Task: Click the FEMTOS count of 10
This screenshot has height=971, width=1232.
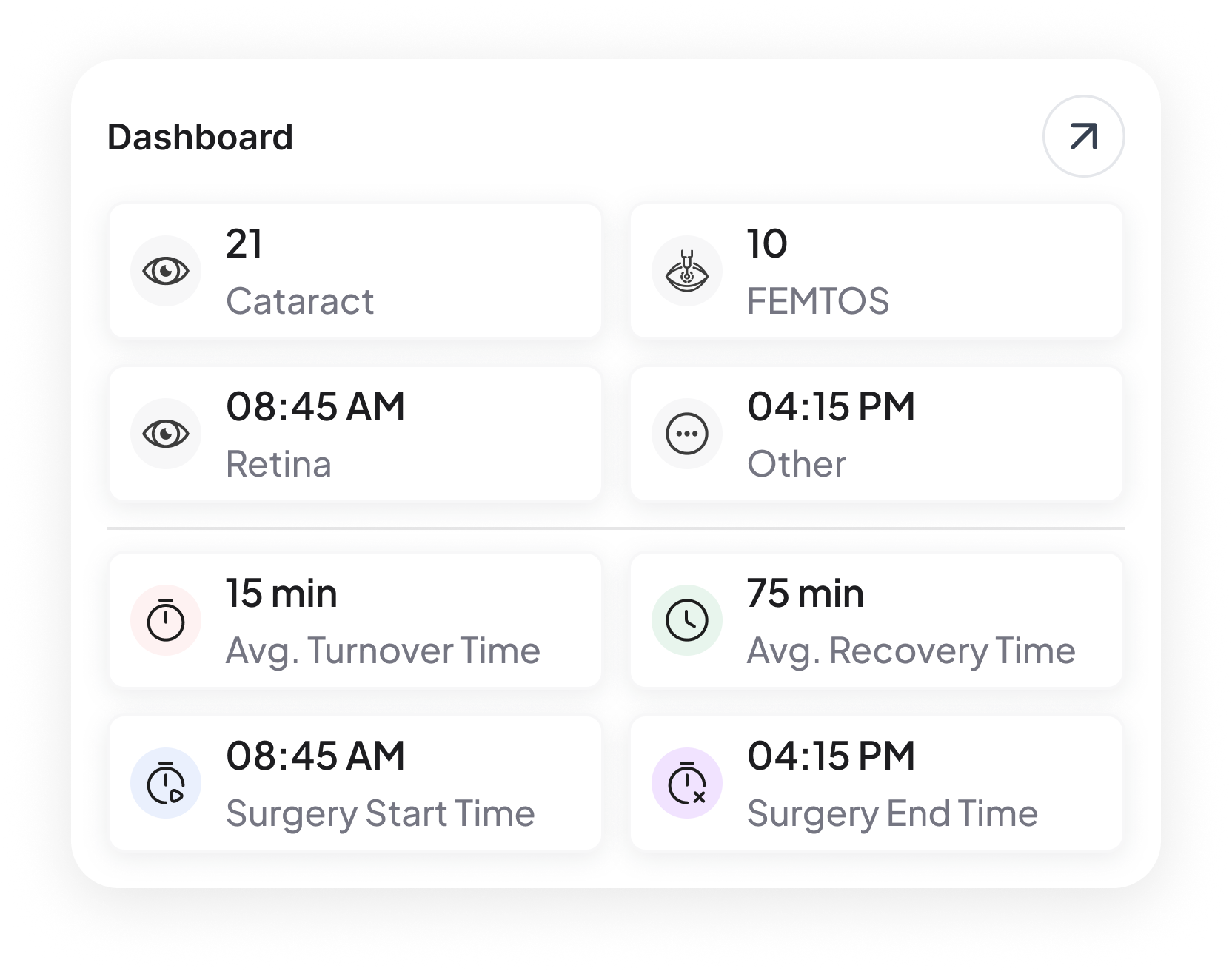Action: pos(767,243)
